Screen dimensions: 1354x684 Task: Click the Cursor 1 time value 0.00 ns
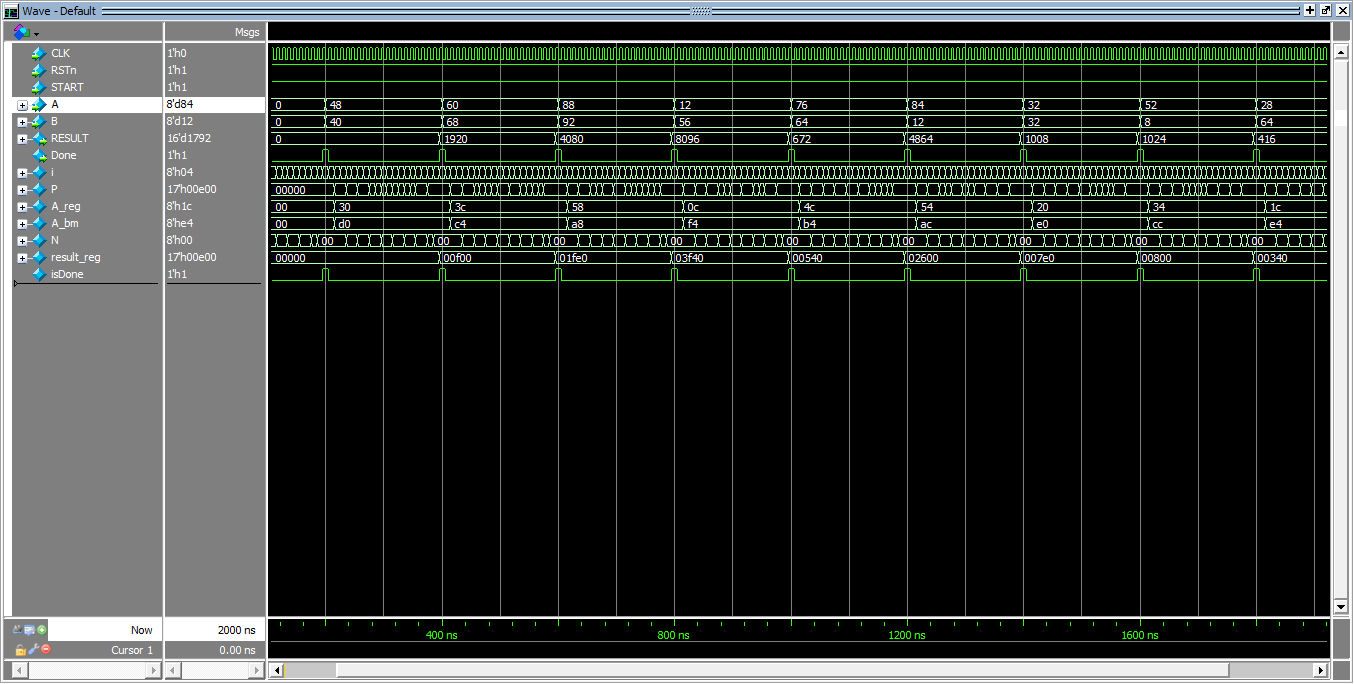tap(236, 650)
